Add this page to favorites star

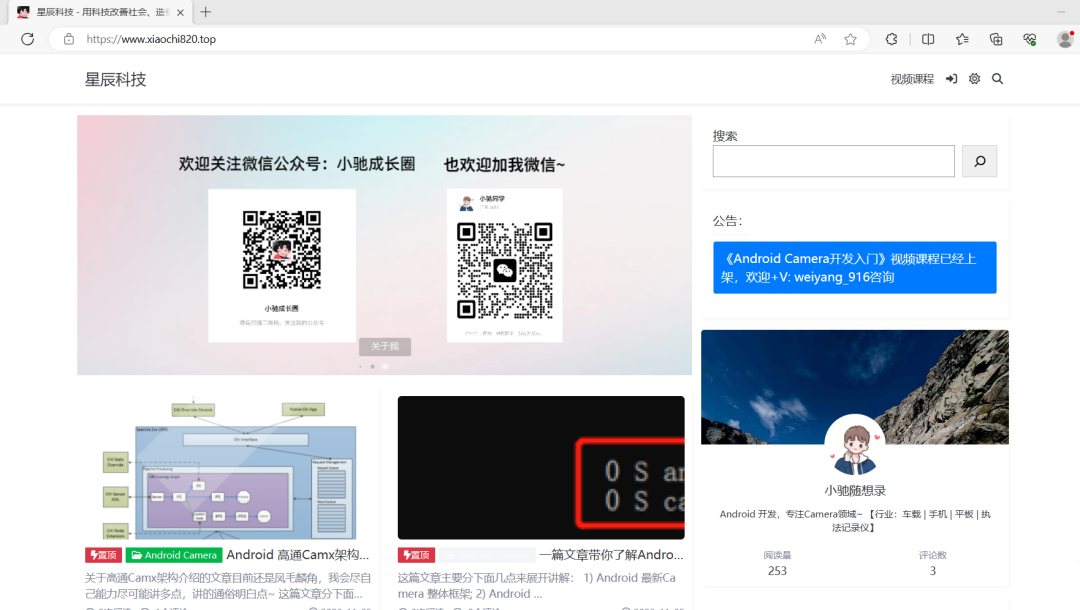click(851, 39)
